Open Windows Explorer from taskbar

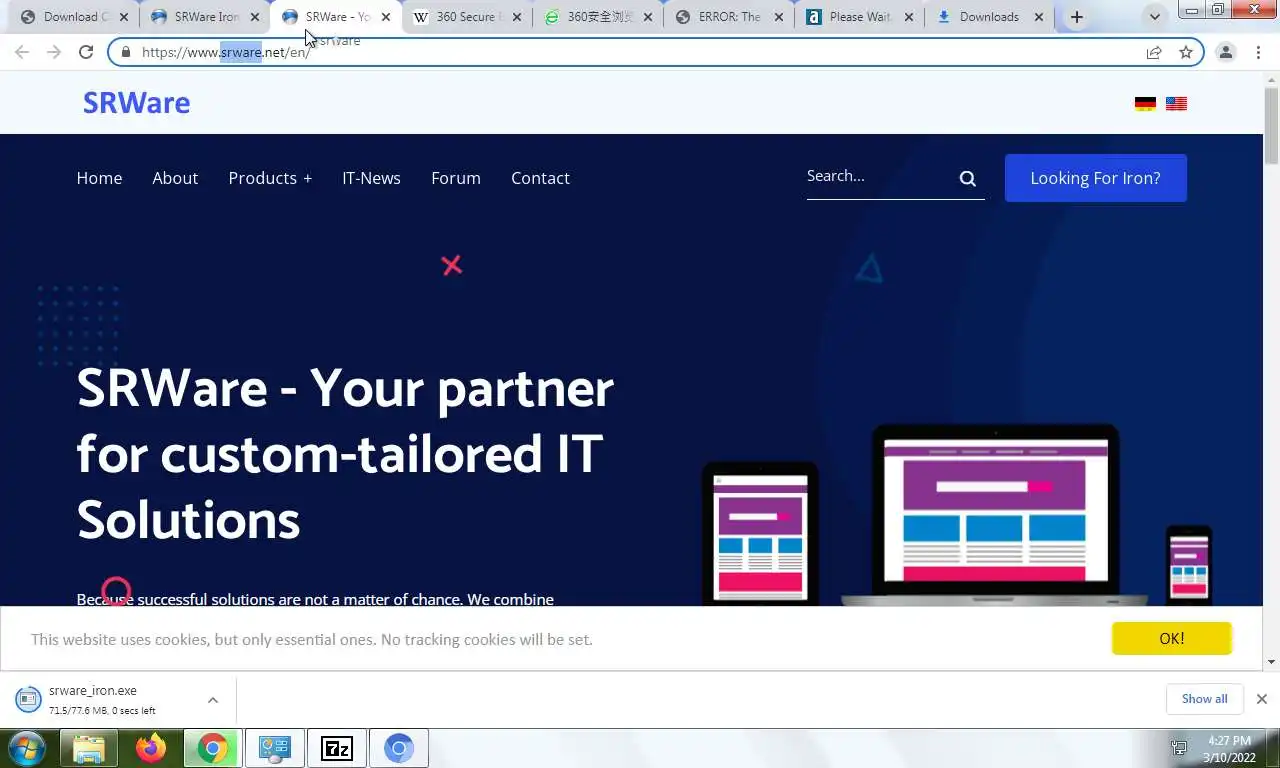(x=89, y=748)
